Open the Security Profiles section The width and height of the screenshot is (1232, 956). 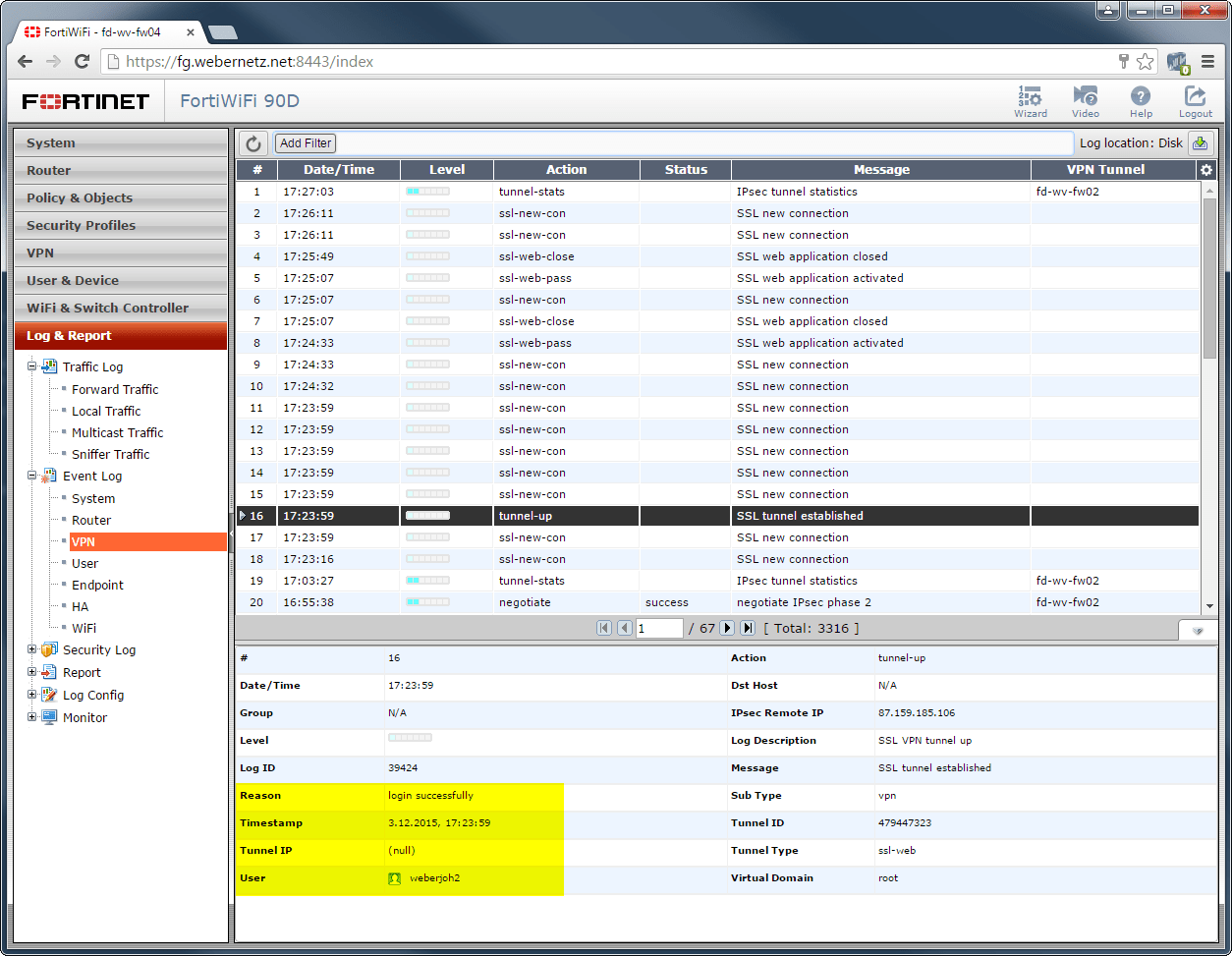pyautogui.click(x=121, y=225)
